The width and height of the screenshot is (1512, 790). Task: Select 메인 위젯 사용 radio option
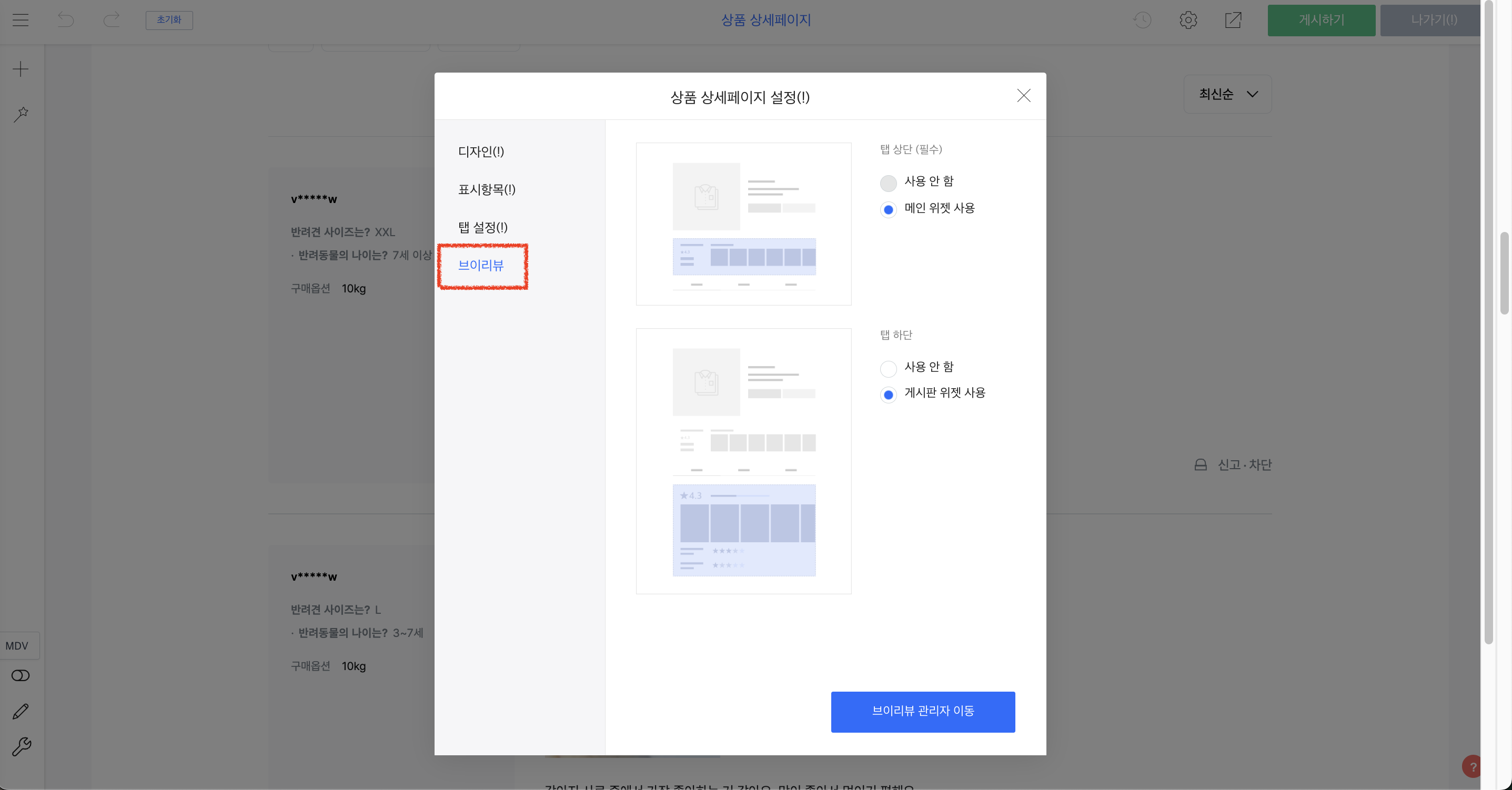[x=888, y=209]
